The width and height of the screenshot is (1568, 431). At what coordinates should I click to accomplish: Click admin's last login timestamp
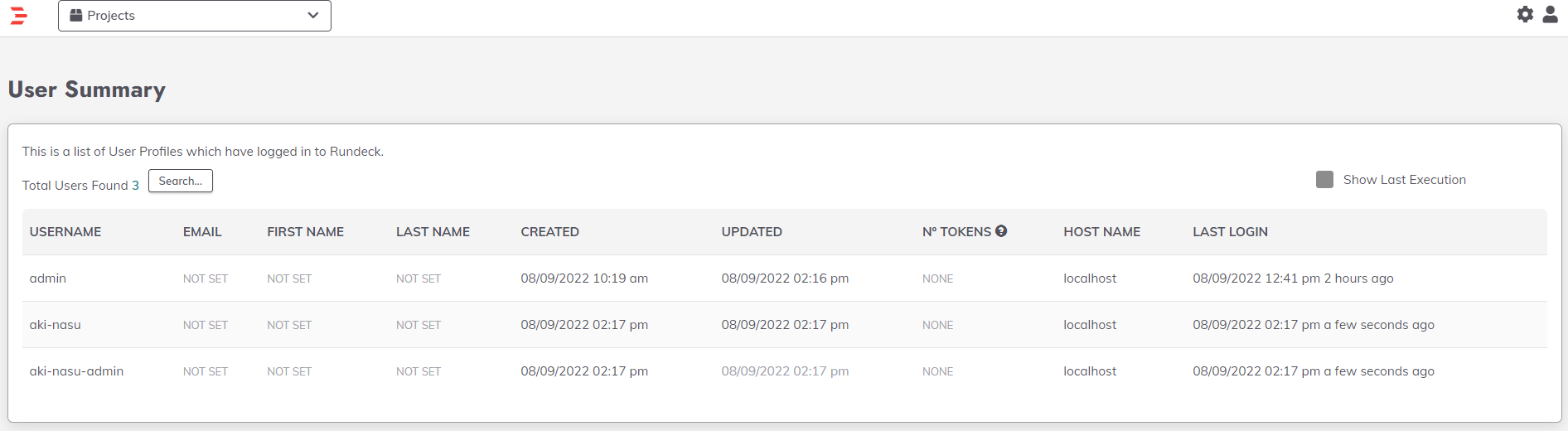coord(1256,278)
